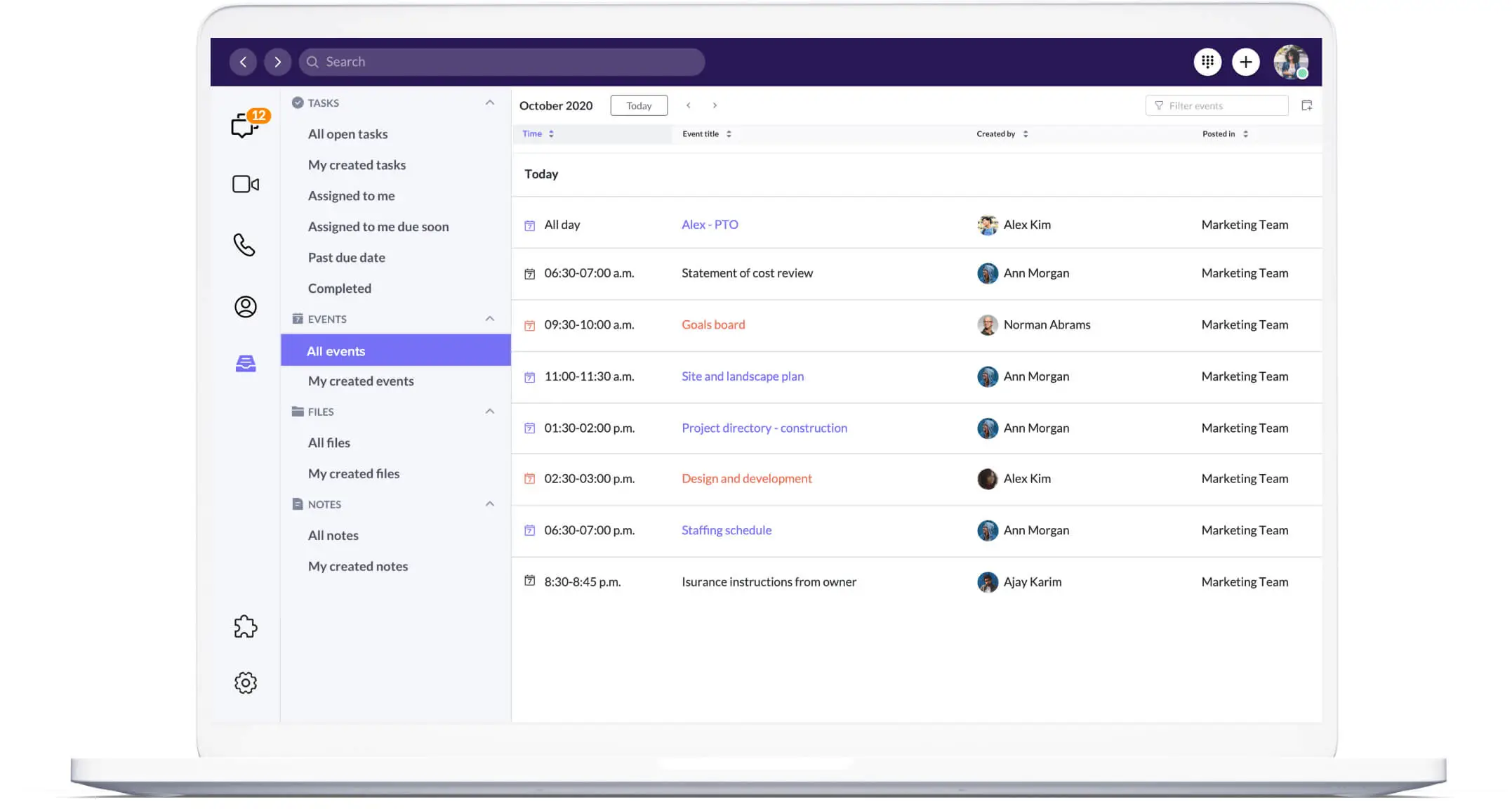Viewport: 1512px width, 809px height.
Task: Open Settings with the gear icon
Action: coord(245,682)
